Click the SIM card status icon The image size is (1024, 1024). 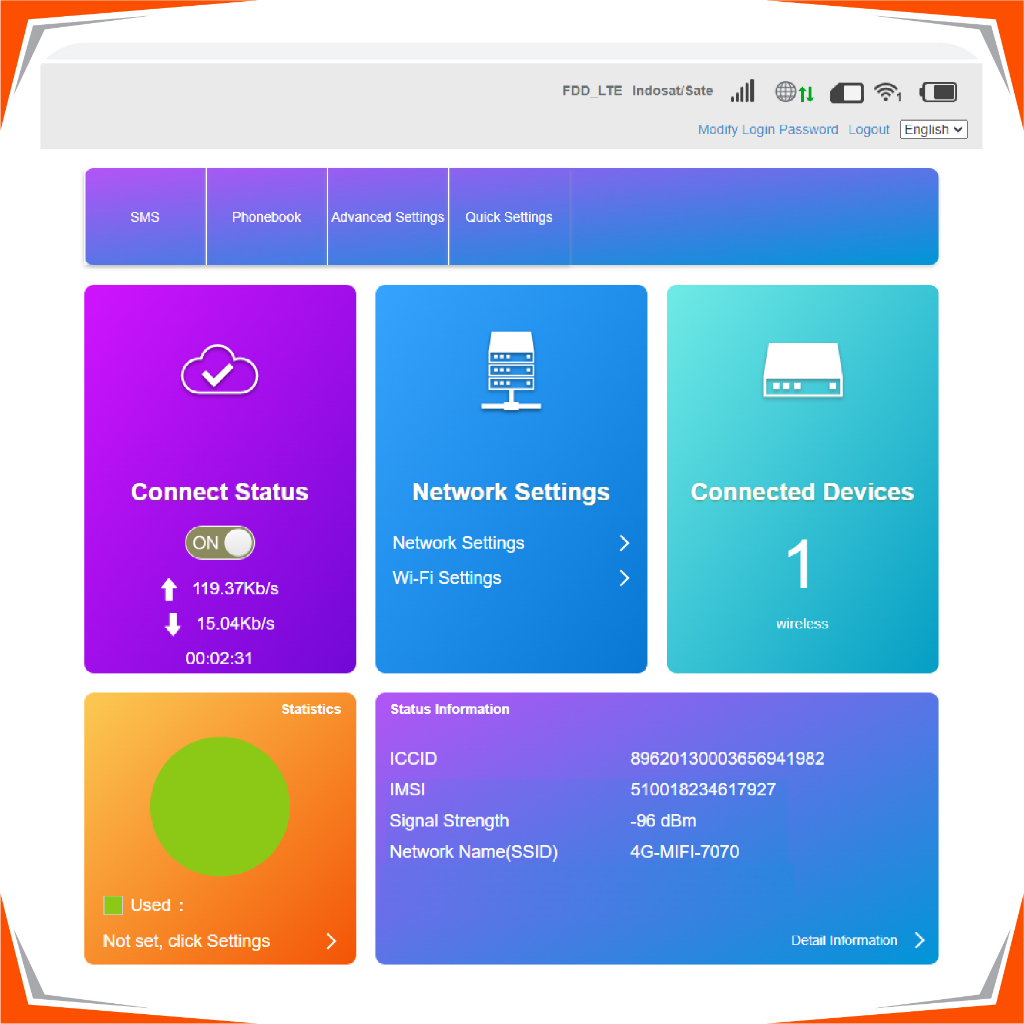tap(846, 92)
